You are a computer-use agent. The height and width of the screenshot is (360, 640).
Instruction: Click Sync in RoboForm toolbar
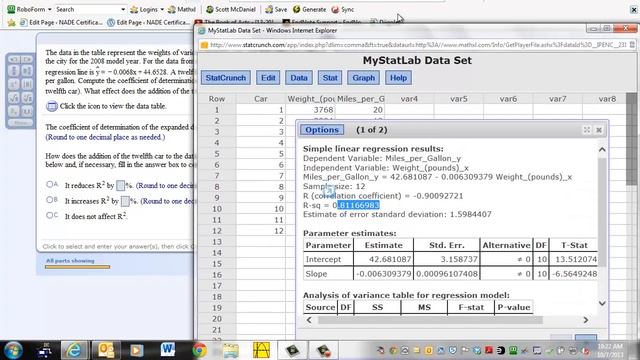[x=343, y=9]
